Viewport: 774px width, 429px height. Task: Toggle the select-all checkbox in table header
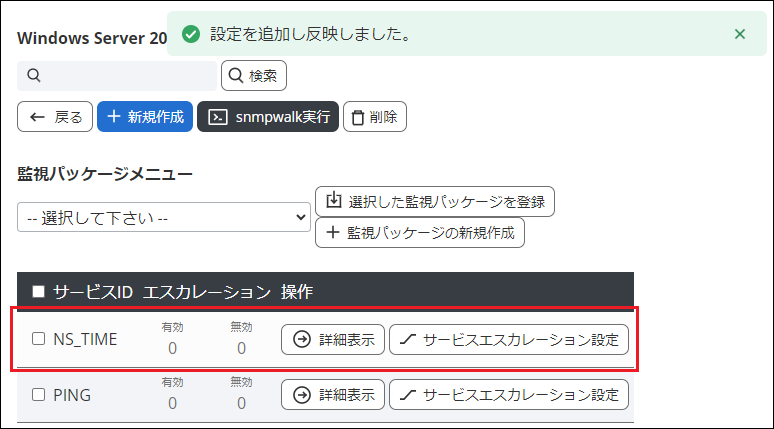point(39,292)
